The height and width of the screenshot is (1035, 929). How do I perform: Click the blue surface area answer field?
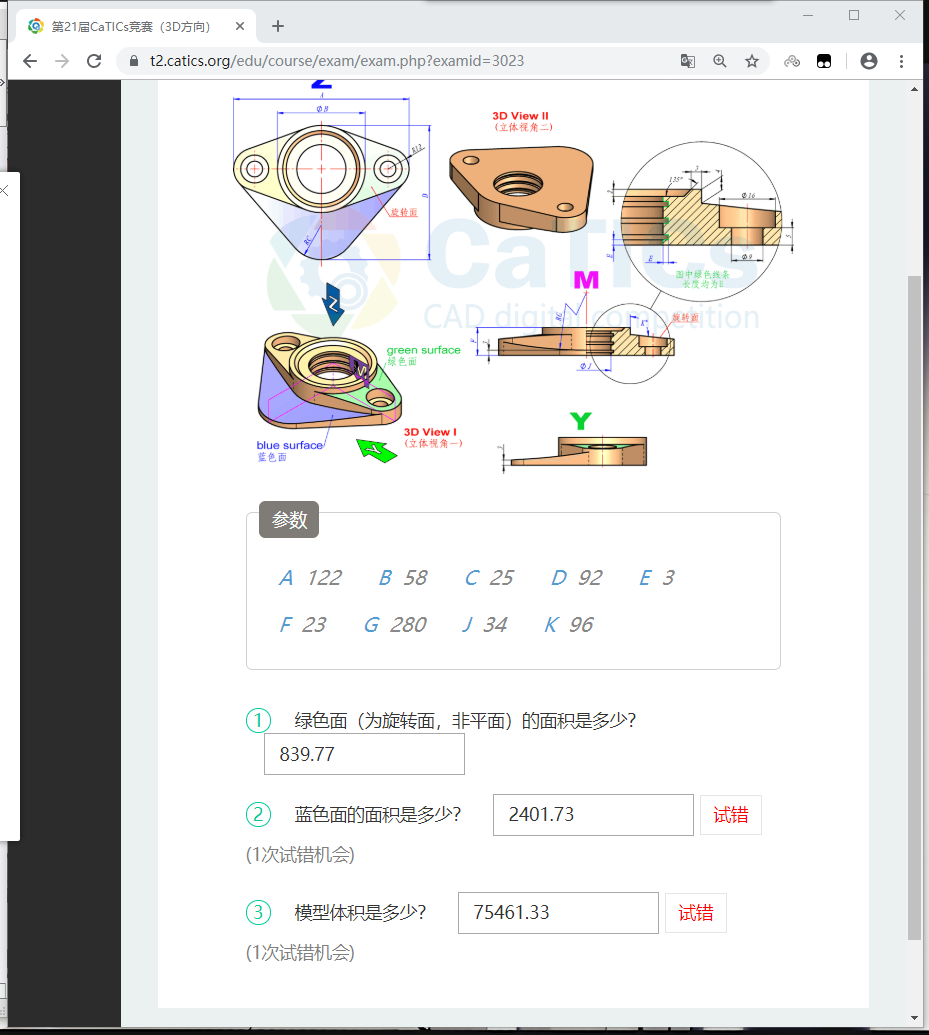(592, 815)
